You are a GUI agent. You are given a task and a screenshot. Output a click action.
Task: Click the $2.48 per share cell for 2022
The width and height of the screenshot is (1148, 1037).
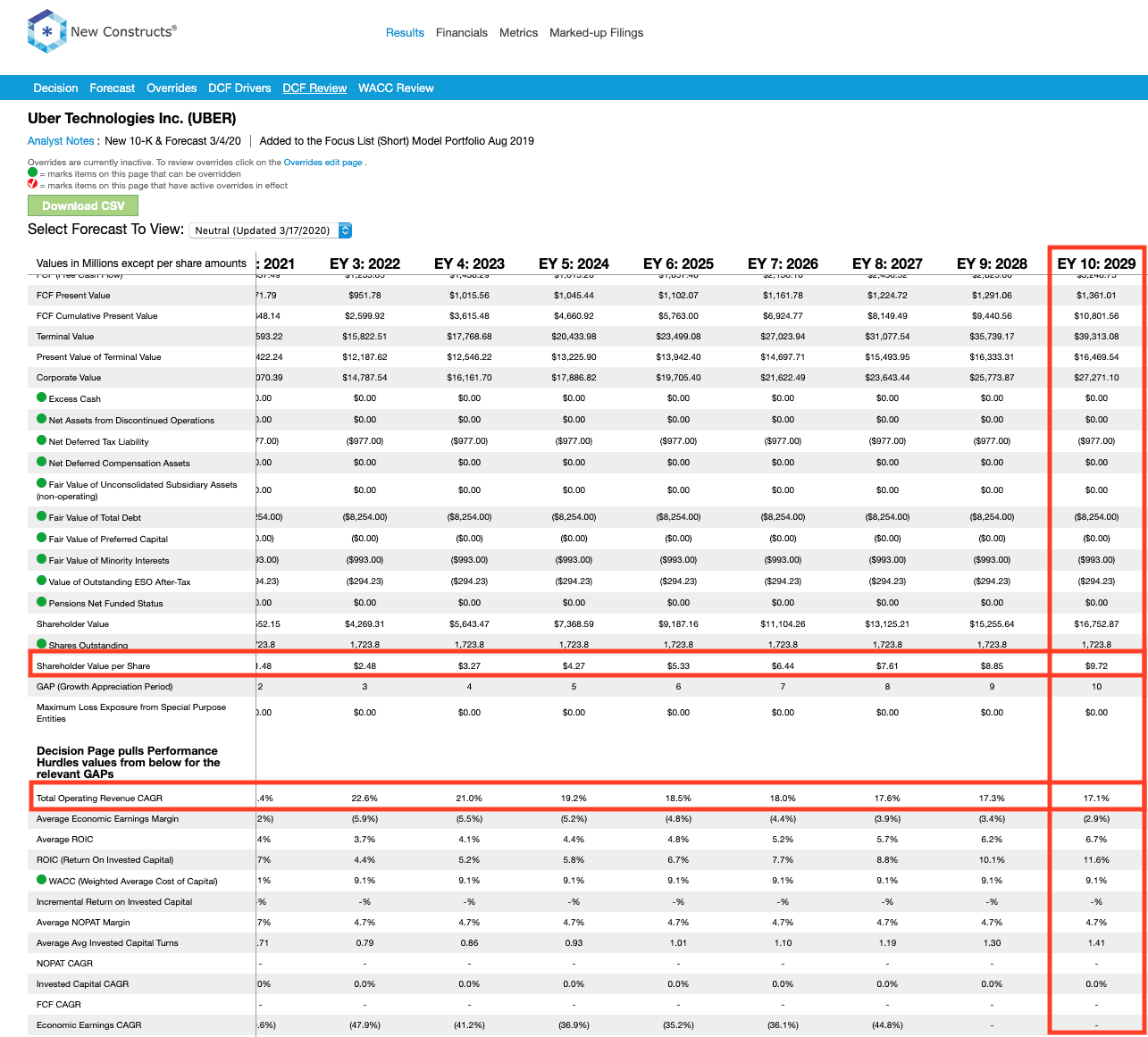(365, 665)
